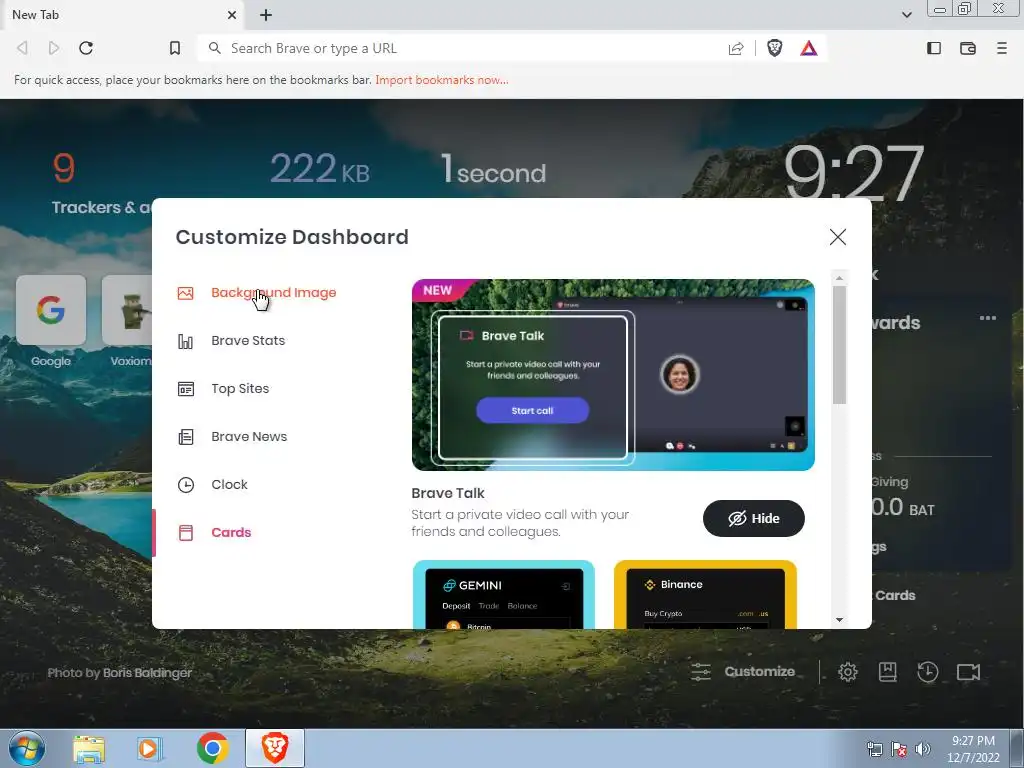The width and height of the screenshot is (1024, 768).
Task: Open settings gear icon at page bottom
Action: 848,672
